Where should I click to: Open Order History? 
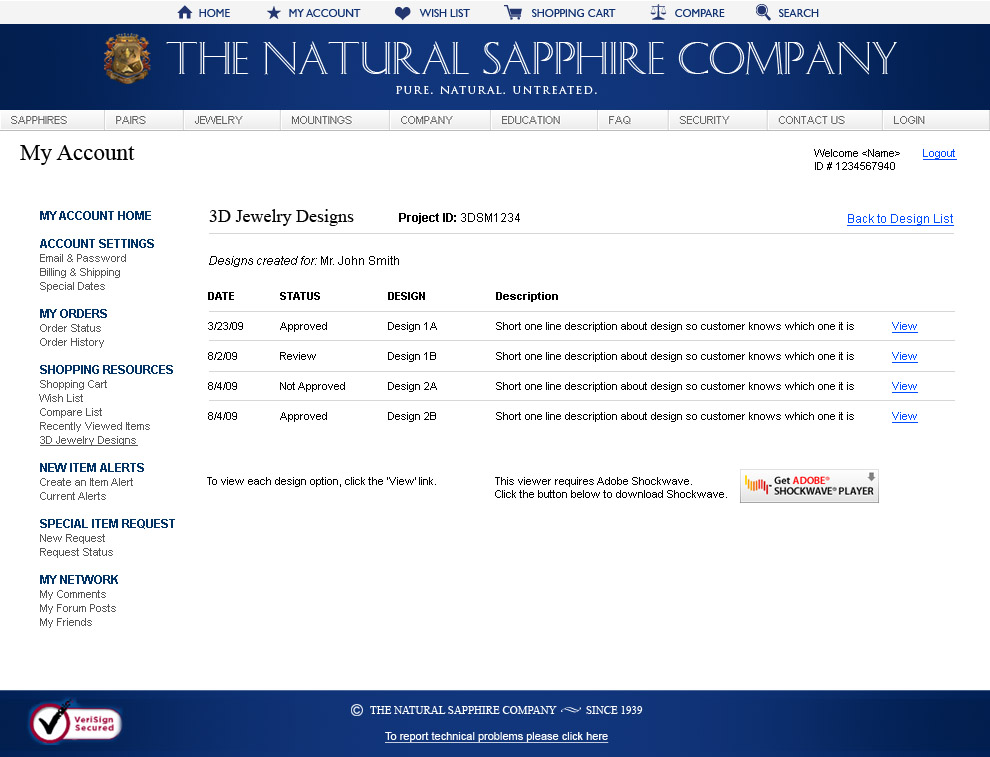pyautogui.click(x=71, y=342)
